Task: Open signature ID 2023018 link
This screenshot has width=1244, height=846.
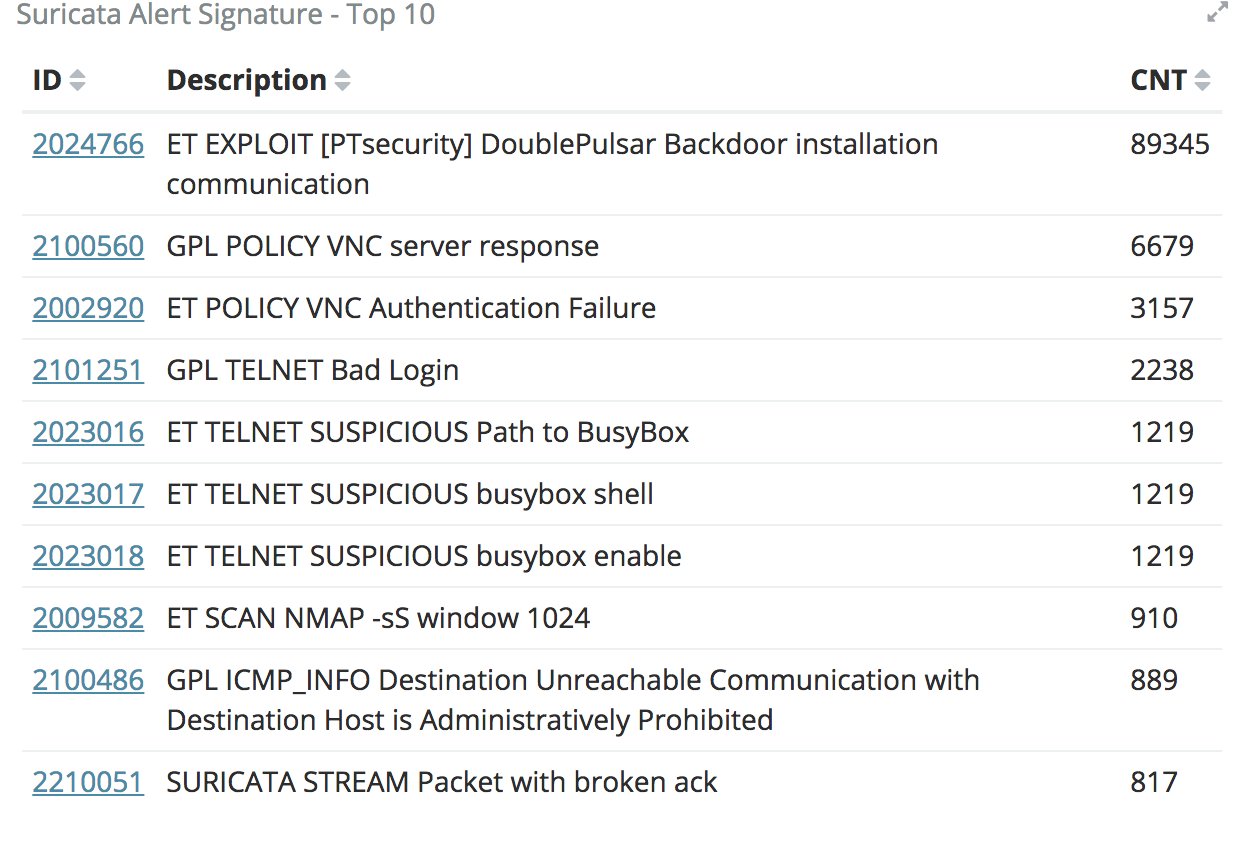Action: (x=88, y=557)
